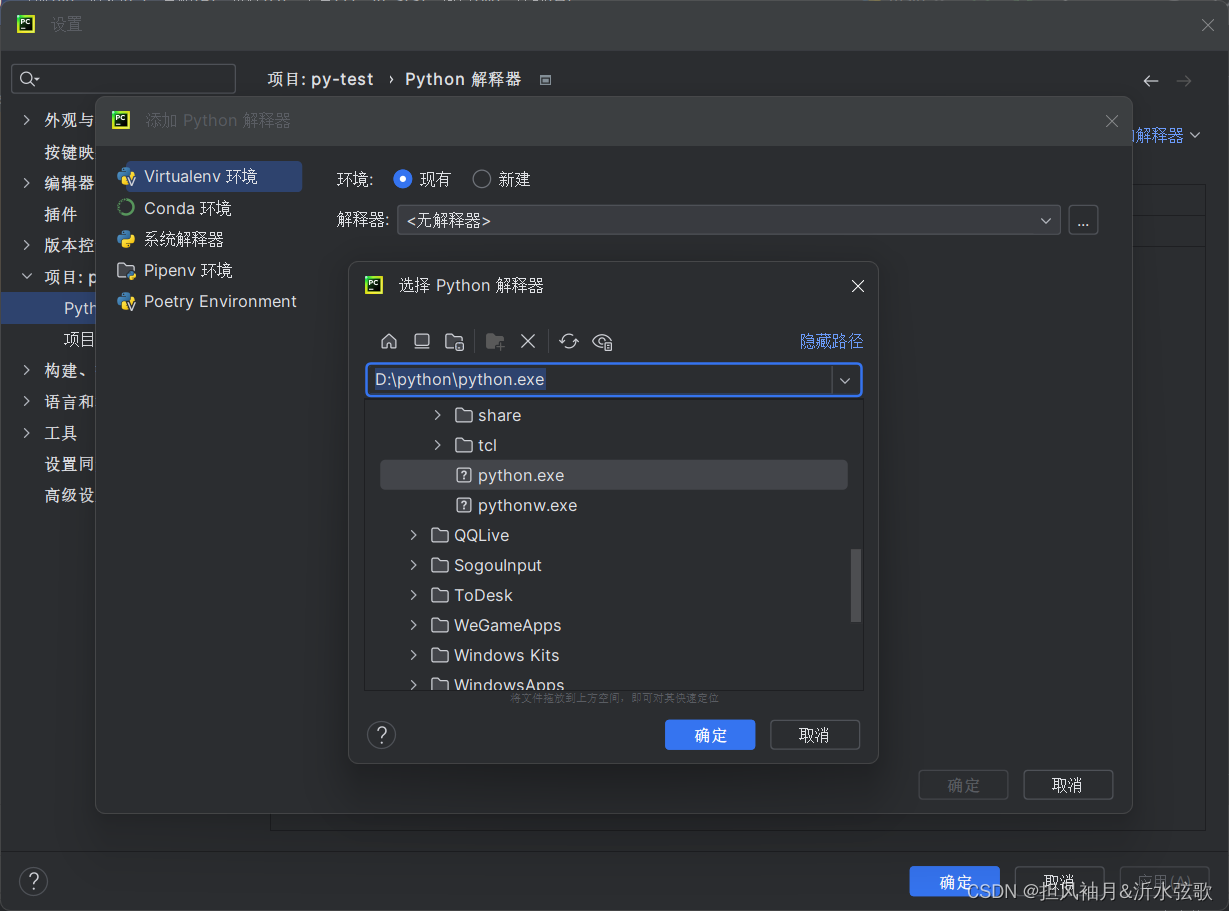Click the Conda environment icon
This screenshot has width=1229, height=911.
tap(126, 208)
